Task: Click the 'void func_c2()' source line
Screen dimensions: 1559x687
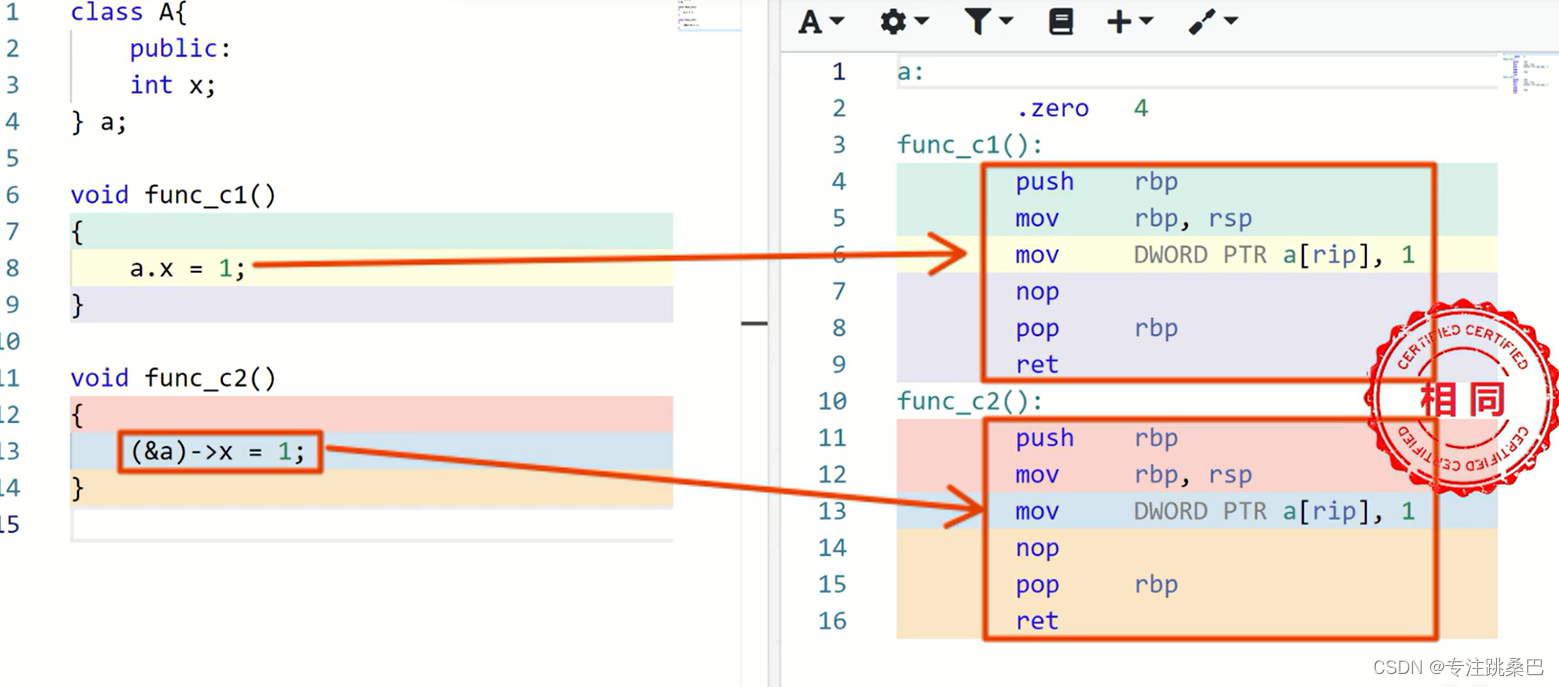Action: [x=173, y=378]
